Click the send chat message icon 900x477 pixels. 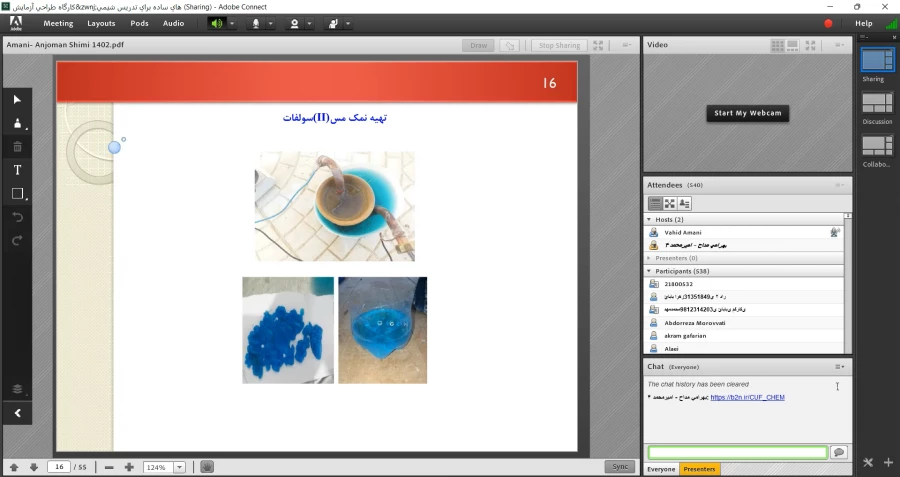point(839,452)
